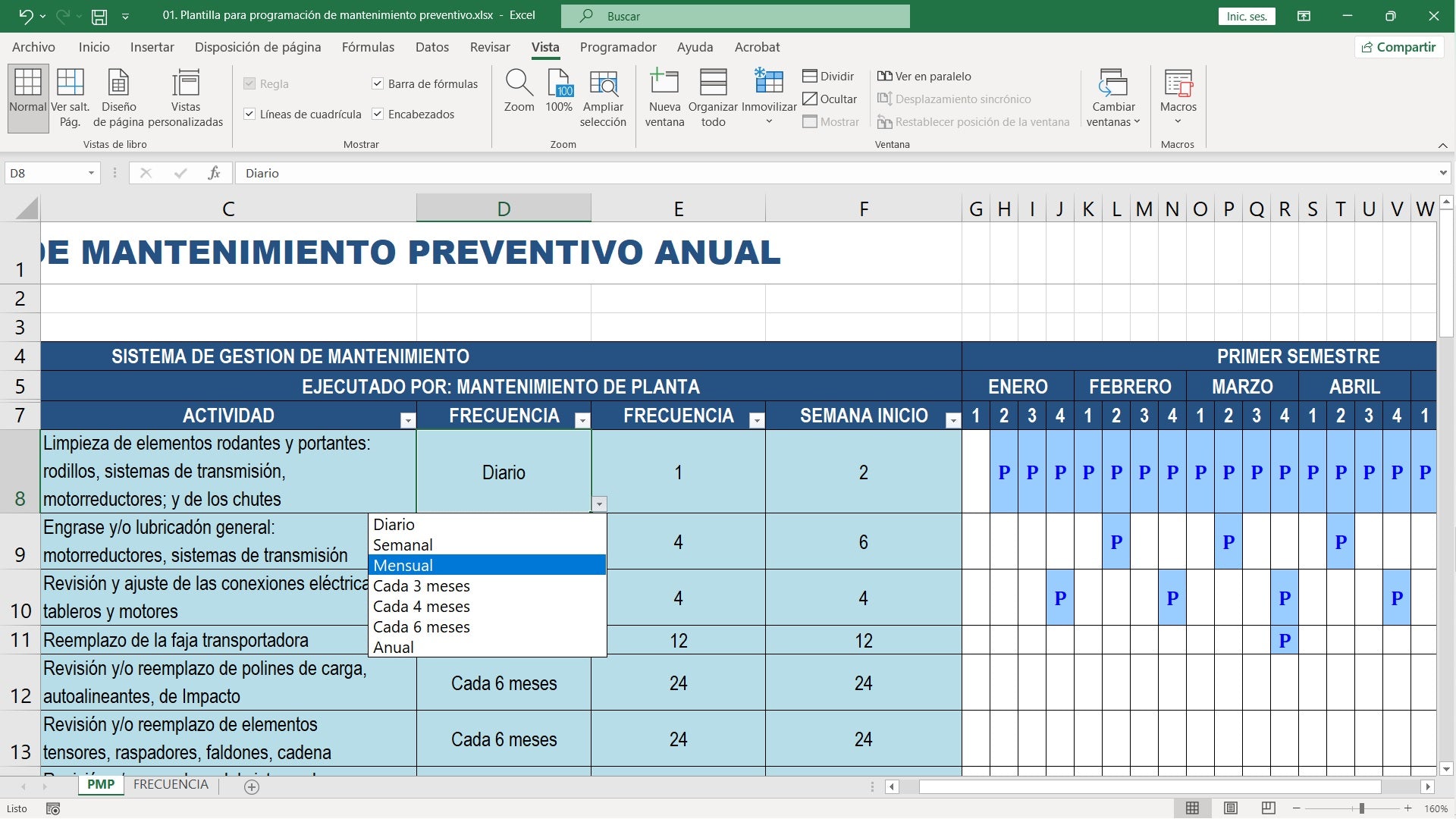The width and height of the screenshot is (1456, 819).
Task: Open SEMANA INICIO filter arrow
Action: click(x=953, y=420)
